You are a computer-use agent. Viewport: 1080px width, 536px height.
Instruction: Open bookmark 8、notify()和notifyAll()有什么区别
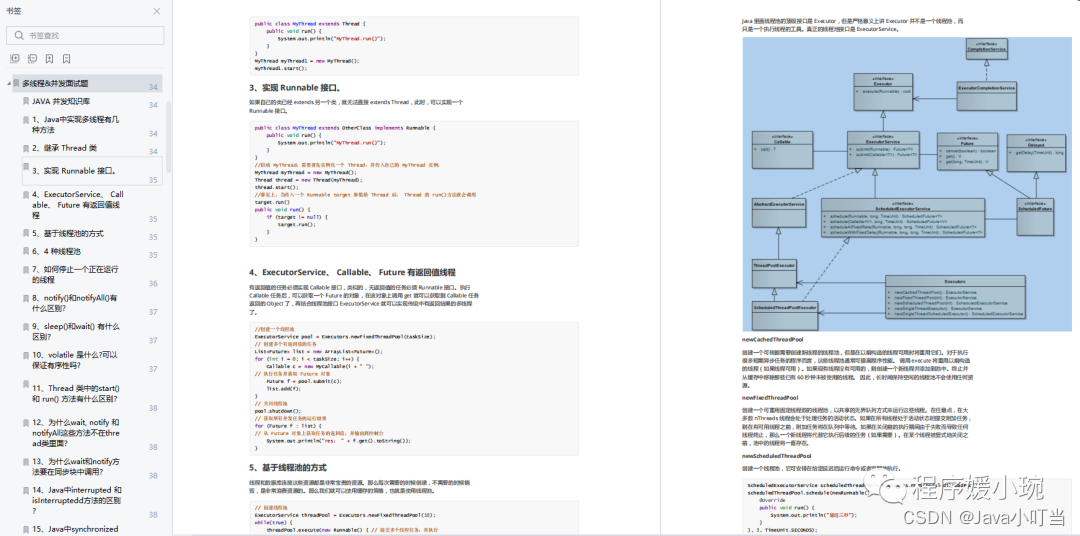74,304
